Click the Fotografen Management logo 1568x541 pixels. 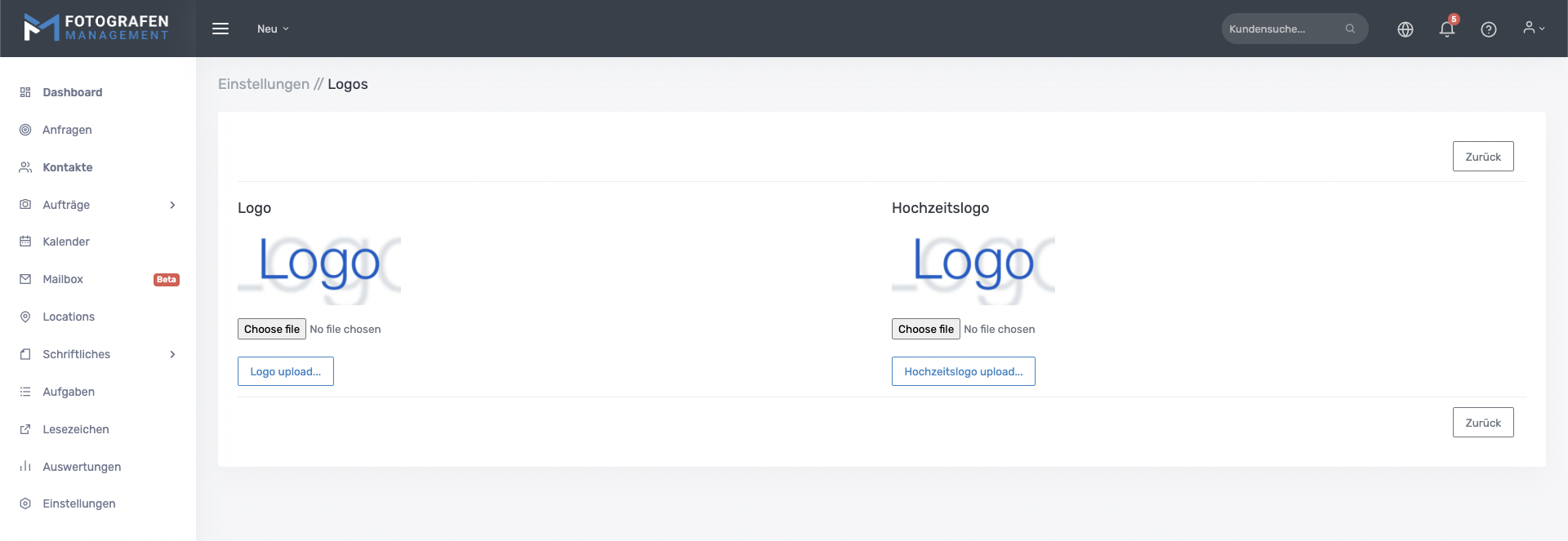(x=96, y=28)
